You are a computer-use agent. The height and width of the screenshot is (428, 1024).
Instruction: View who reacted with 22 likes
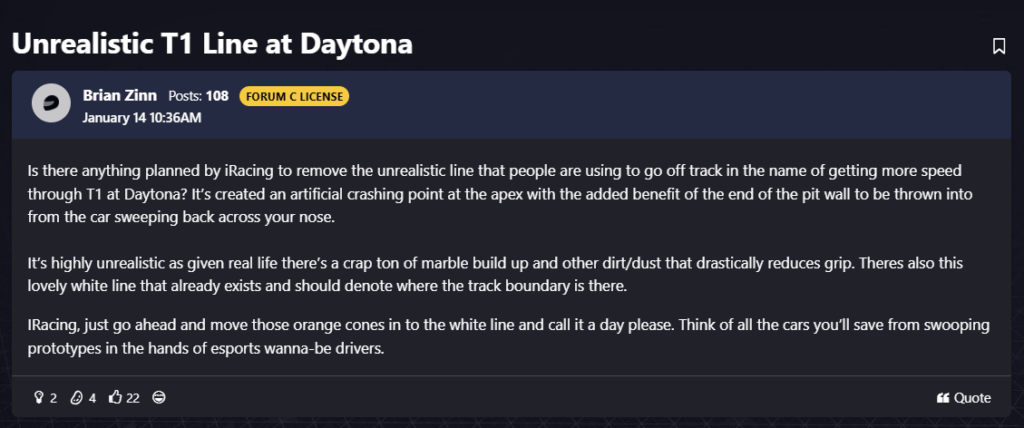tap(133, 397)
